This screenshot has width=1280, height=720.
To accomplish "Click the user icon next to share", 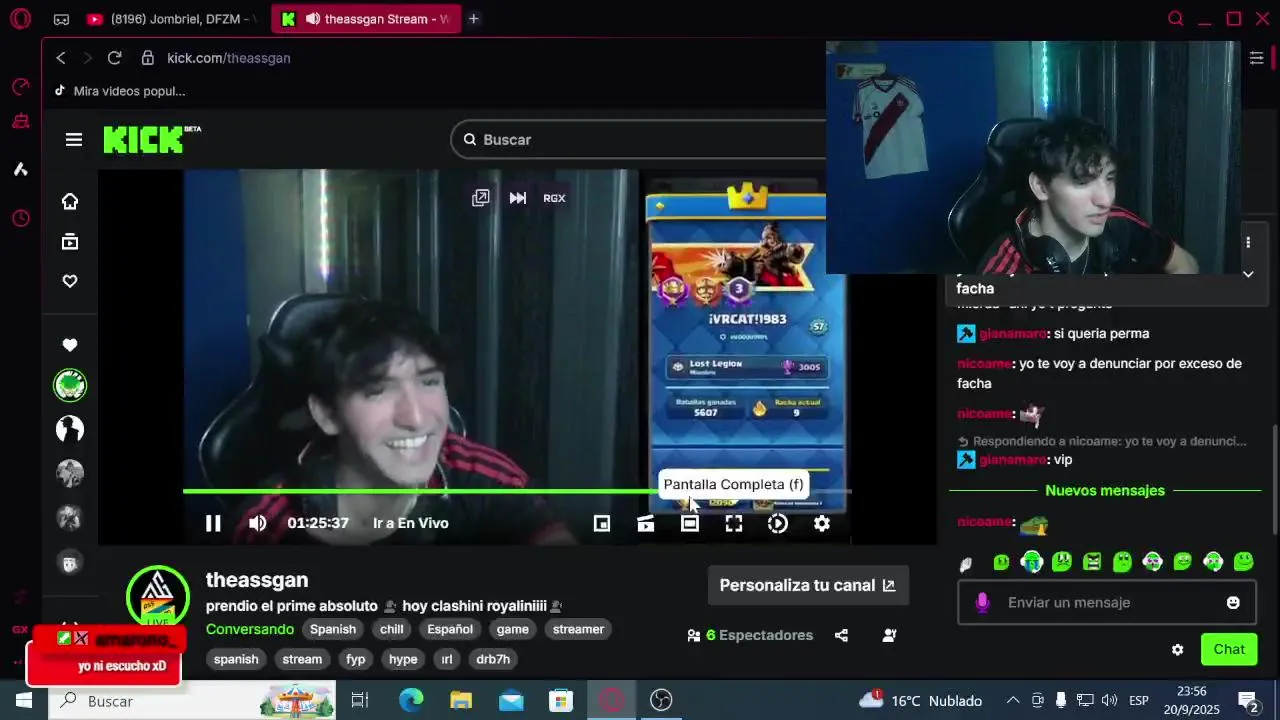I will click(x=889, y=635).
